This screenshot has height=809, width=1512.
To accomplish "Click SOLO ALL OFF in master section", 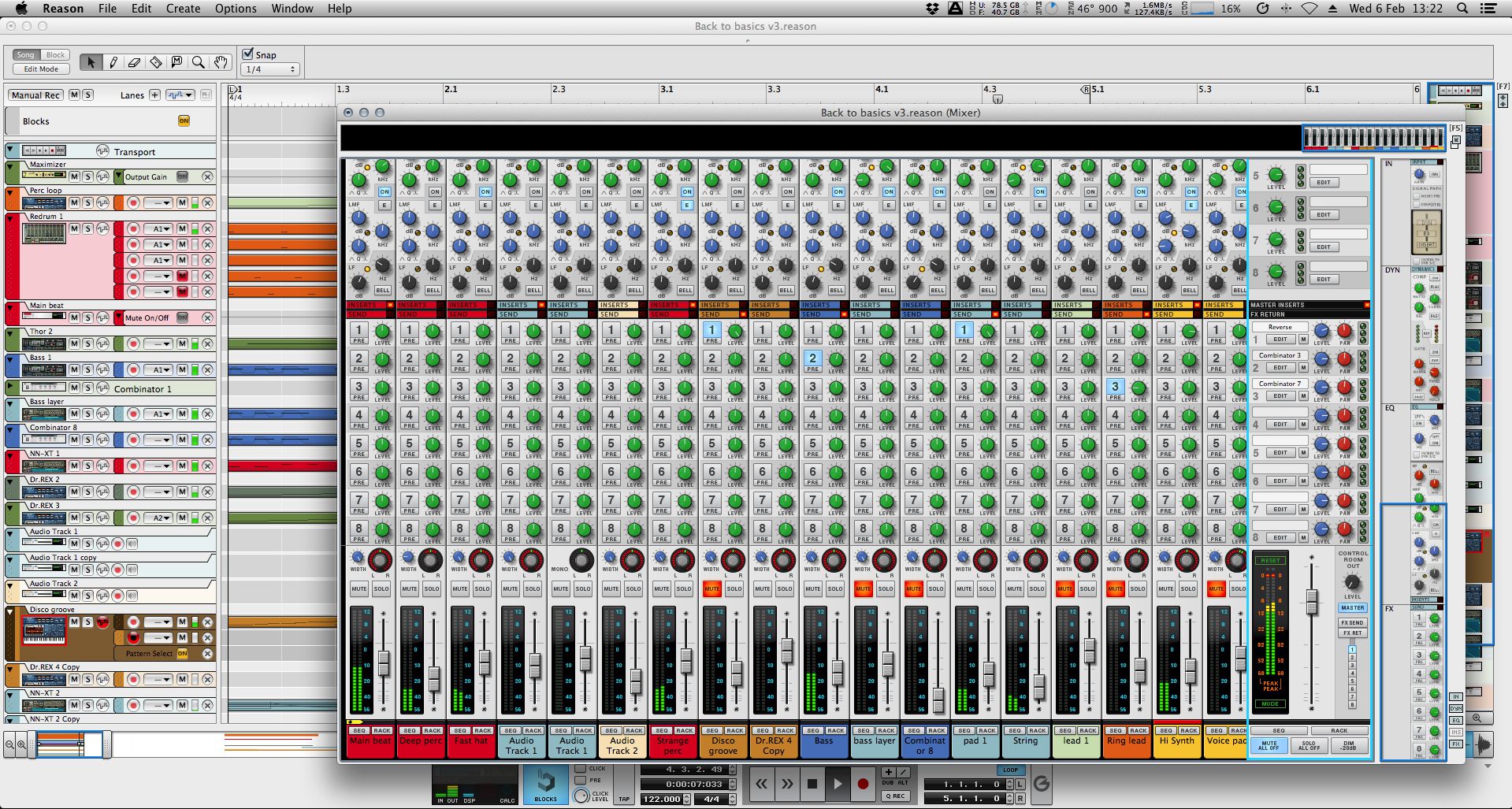I will point(1309,745).
